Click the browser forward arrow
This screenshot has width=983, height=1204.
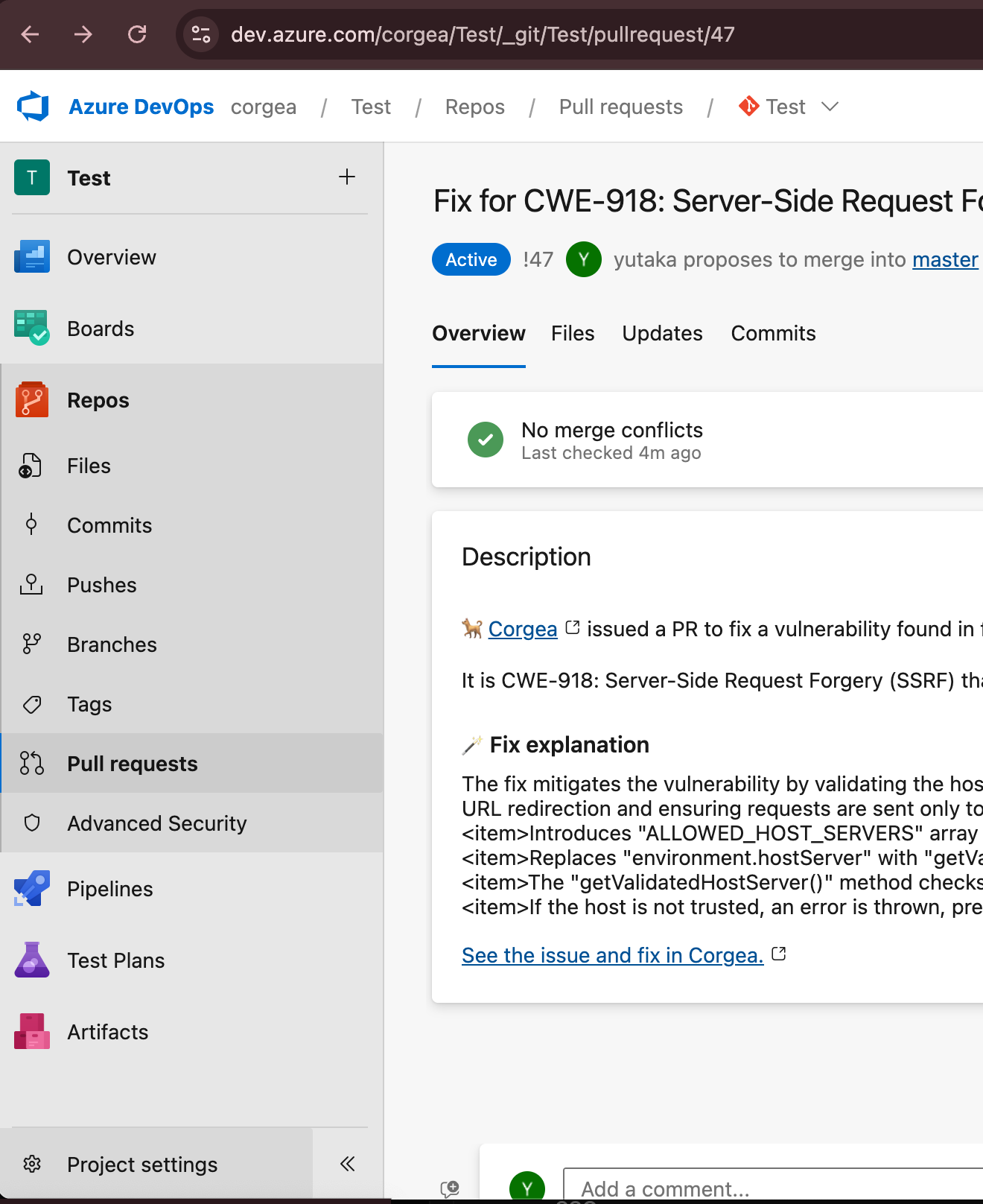click(x=83, y=34)
